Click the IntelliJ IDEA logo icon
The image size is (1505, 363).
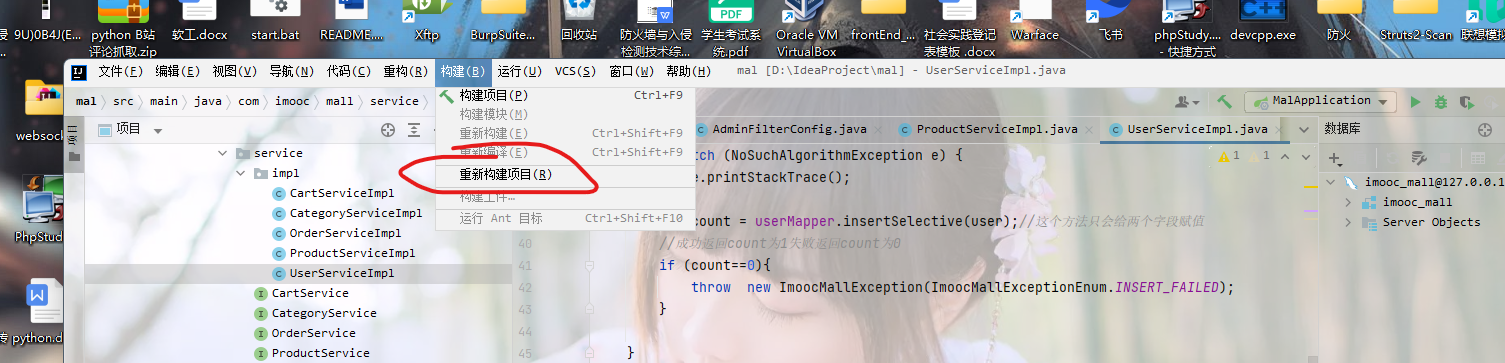point(78,72)
